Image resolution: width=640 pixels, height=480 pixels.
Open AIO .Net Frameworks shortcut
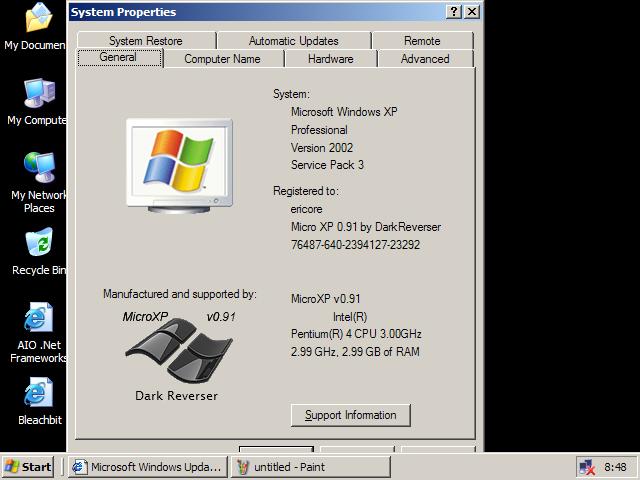click(x=39, y=333)
